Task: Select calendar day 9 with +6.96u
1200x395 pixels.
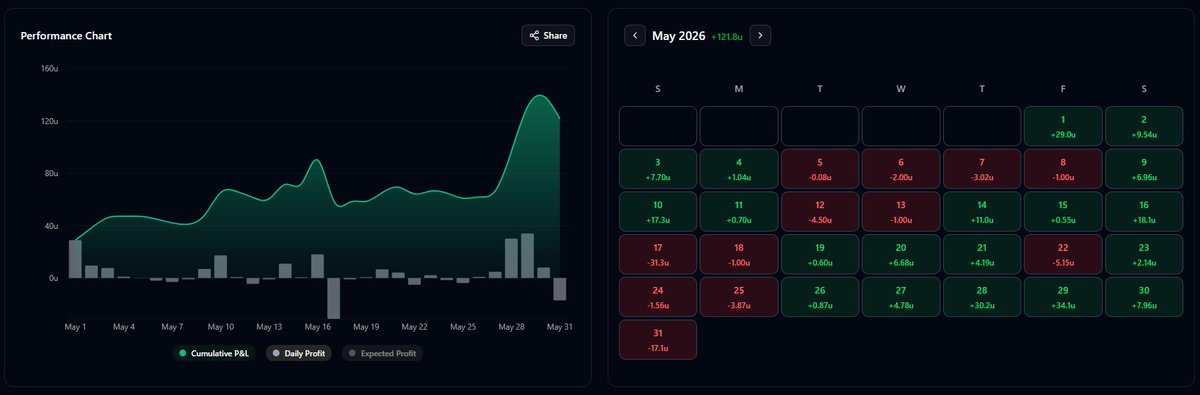Action: [1144, 169]
